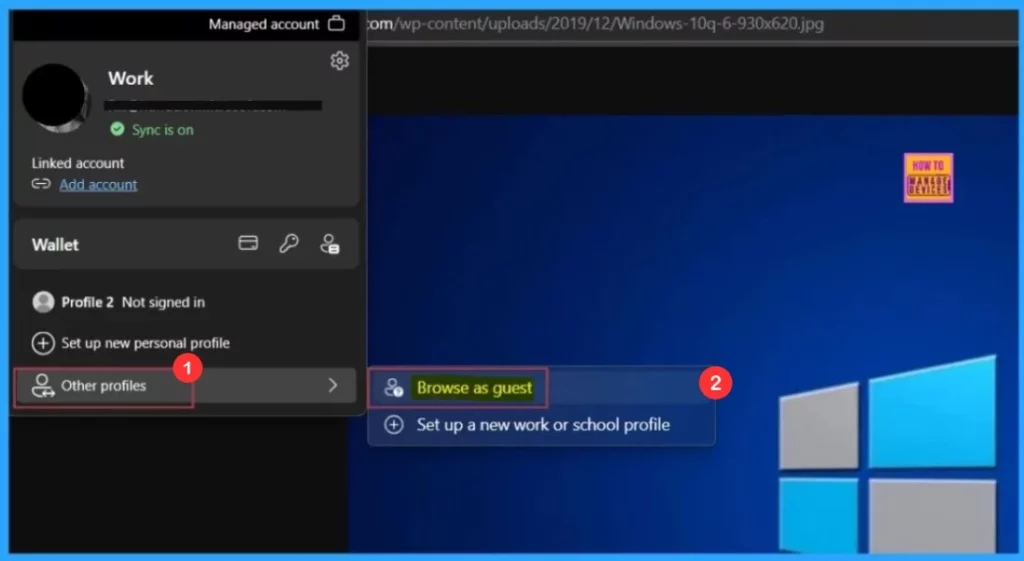Image resolution: width=1024 pixels, height=561 pixels.
Task: Open payment cards icon in Wallet
Action: point(248,244)
